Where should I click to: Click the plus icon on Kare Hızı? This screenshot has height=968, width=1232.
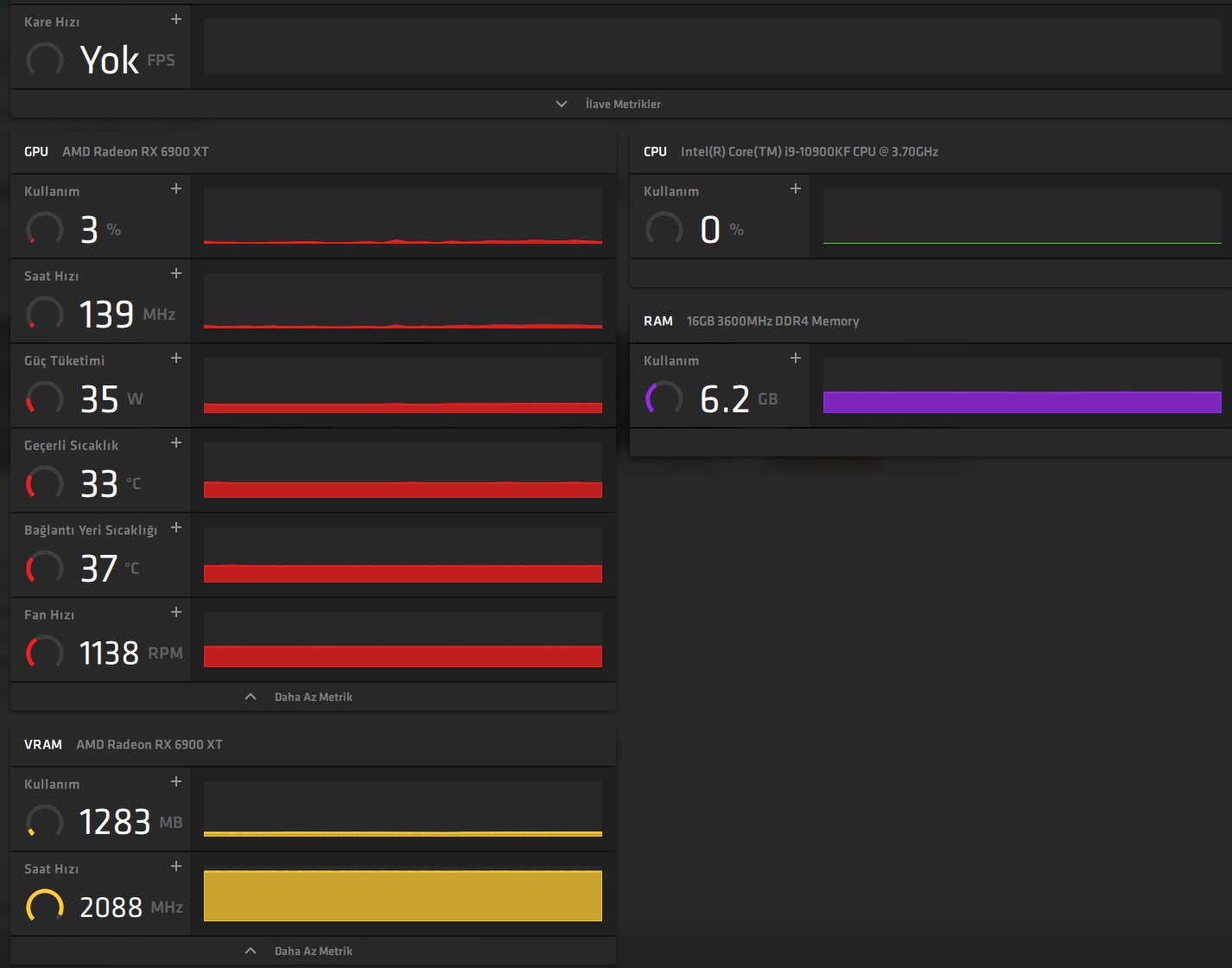176,19
